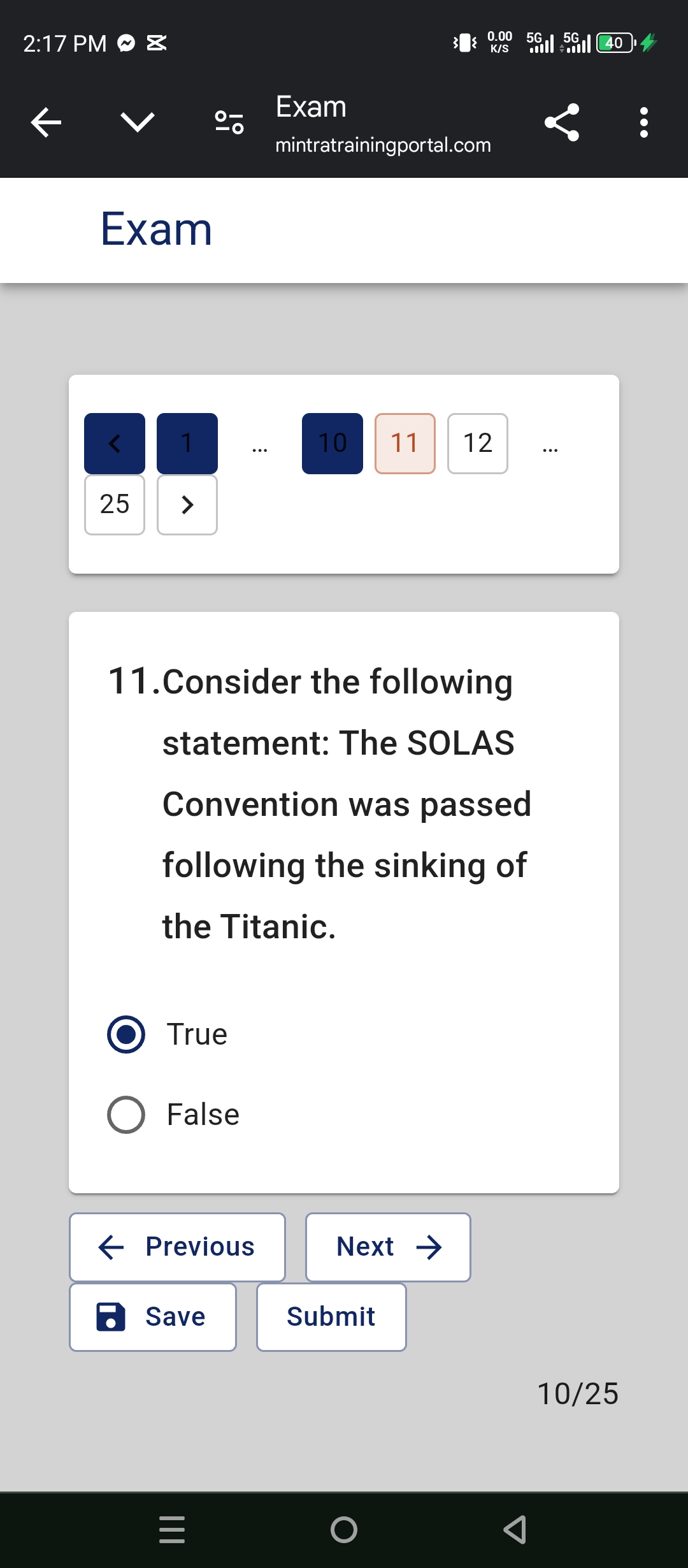Tap the Save icon beside the Save label
This screenshot has height=1568, width=688.
pyautogui.click(x=110, y=1316)
